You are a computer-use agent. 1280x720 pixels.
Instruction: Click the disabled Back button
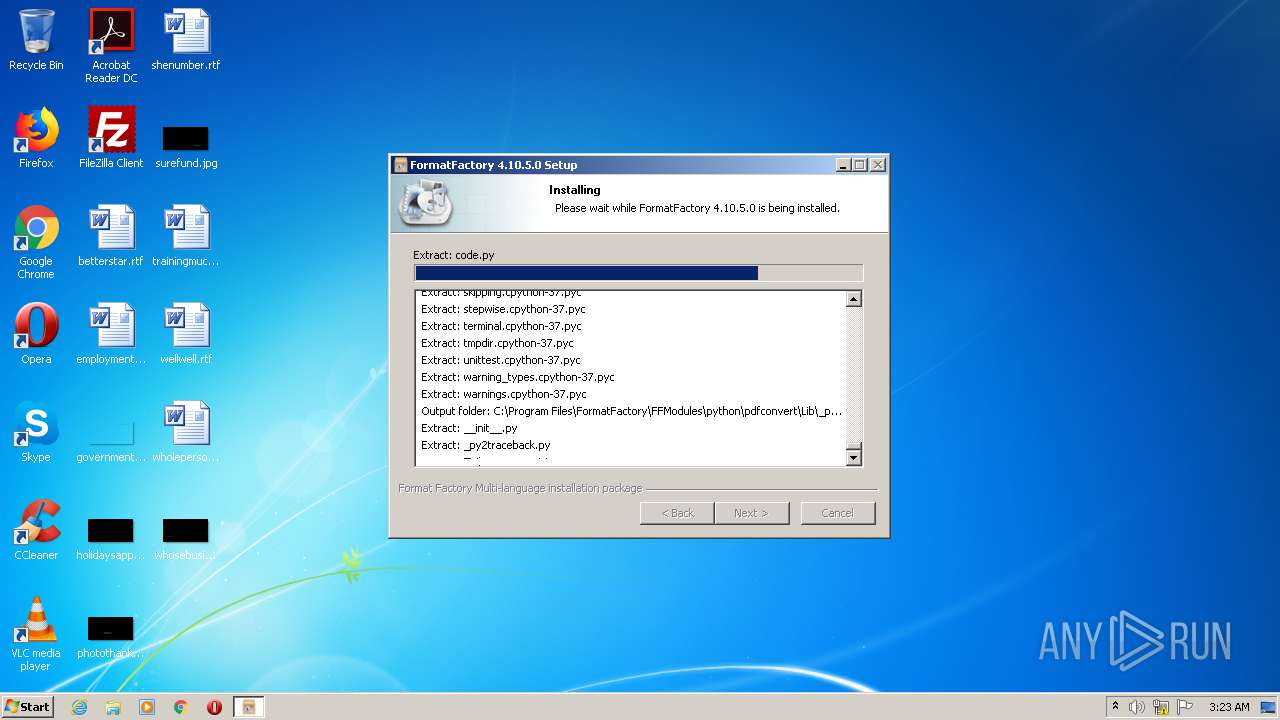(677, 513)
